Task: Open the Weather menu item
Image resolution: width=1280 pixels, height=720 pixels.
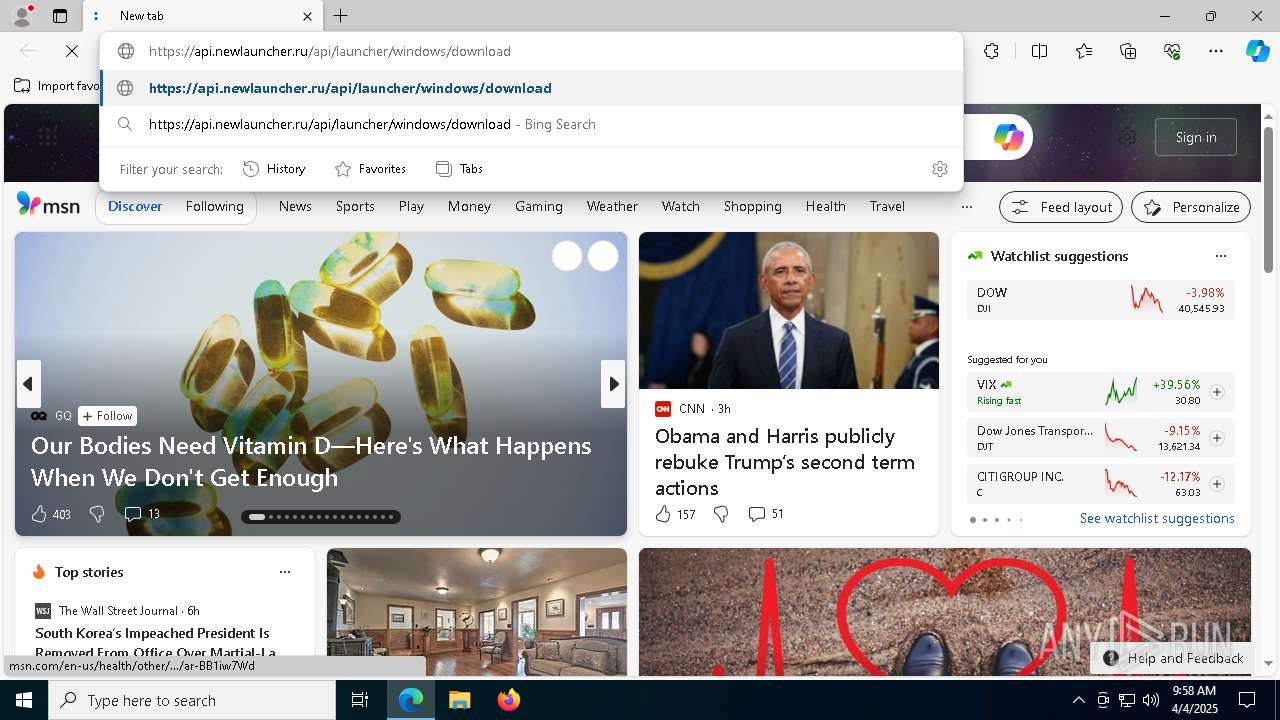Action: (x=612, y=206)
